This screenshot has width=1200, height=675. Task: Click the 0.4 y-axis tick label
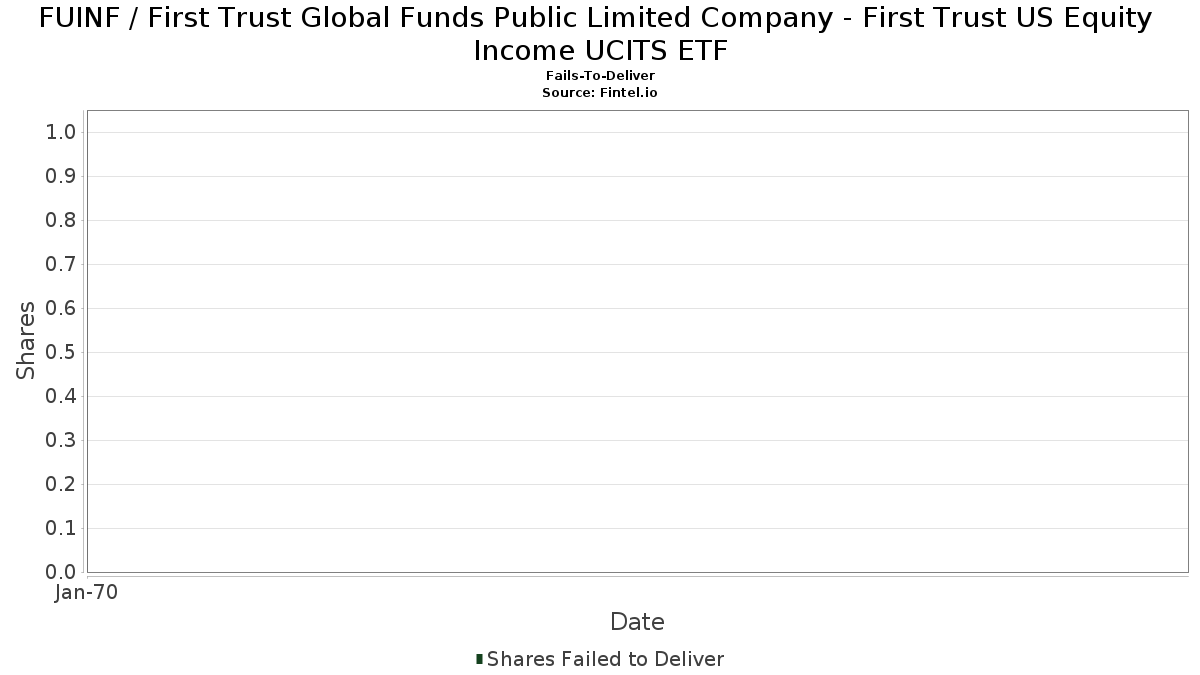[61, 397]
